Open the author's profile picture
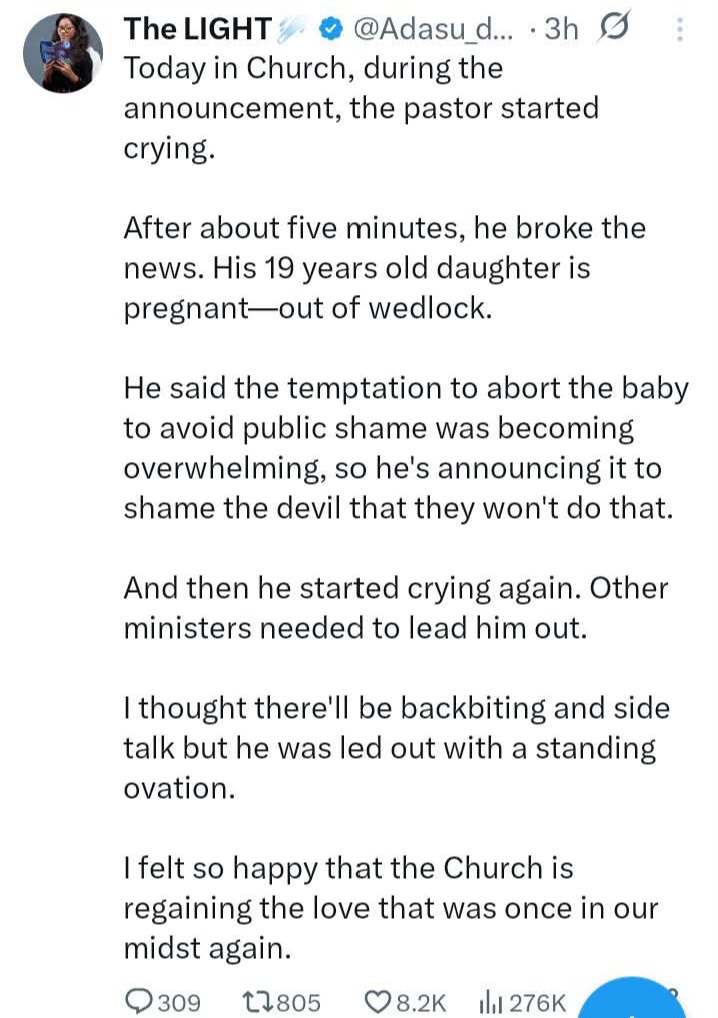The image size is (718, 1018). tap(65, 53)
